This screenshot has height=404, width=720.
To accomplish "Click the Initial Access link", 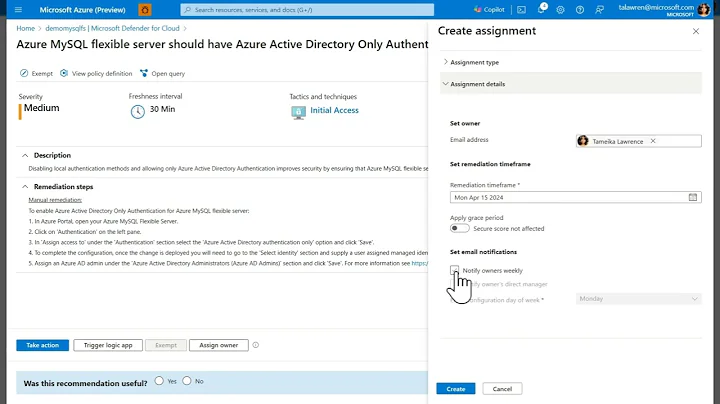I will [334, 110].
